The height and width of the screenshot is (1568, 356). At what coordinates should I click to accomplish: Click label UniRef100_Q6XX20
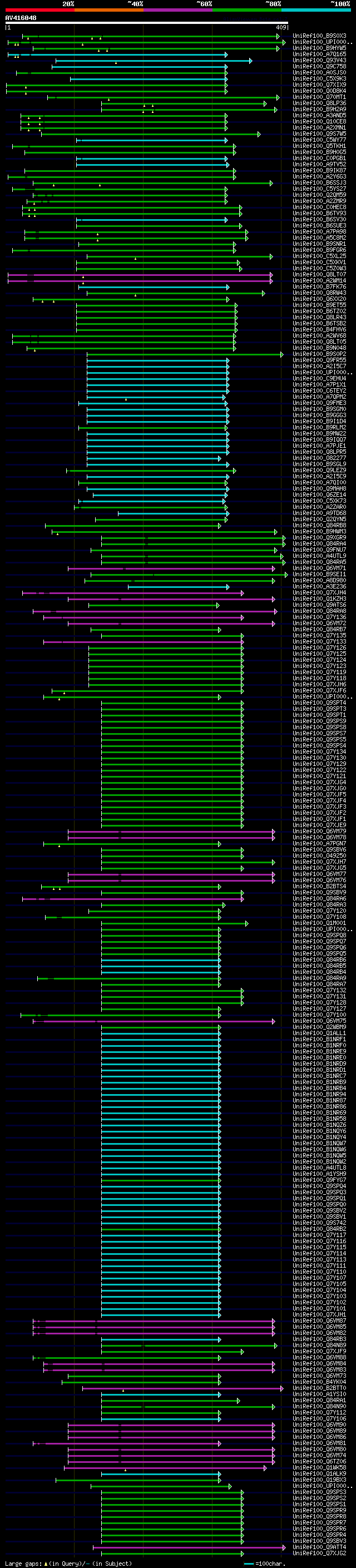(x=319, y=299)
